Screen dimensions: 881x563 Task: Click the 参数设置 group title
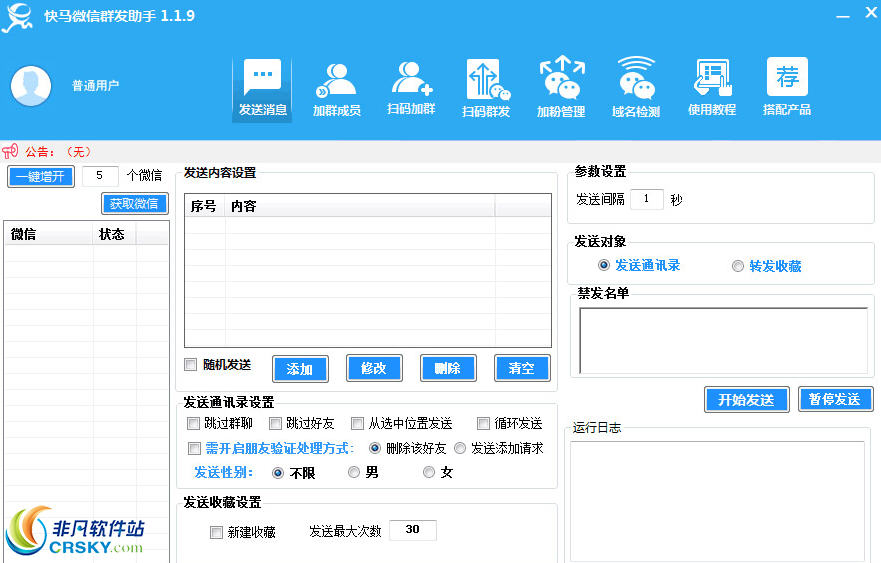[600, 171]
